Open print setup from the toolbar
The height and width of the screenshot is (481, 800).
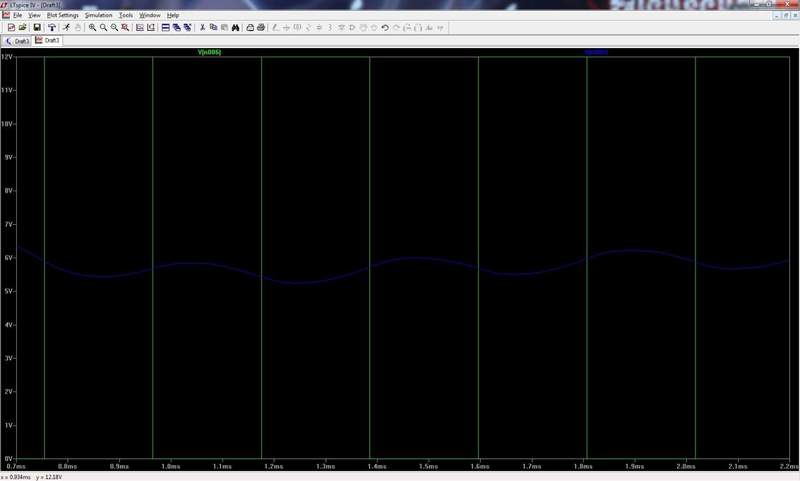pos(250,28)
